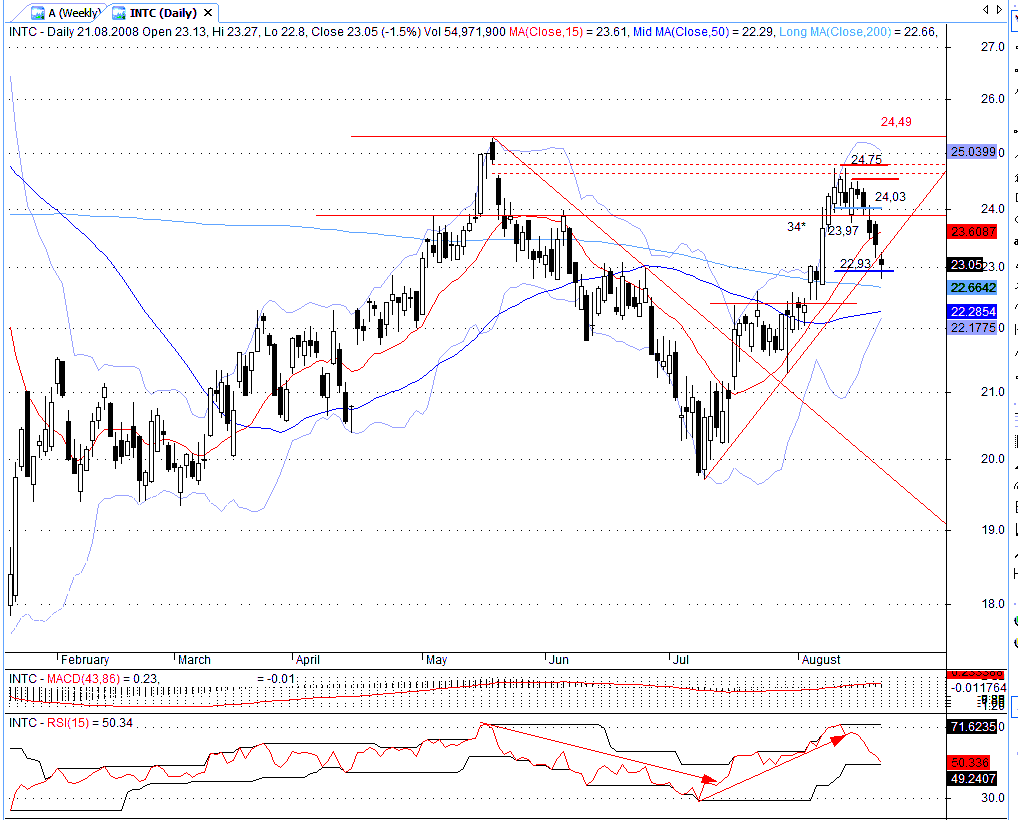Click INTC - Daily 21.08.2008 title text
The height and width of the screenshot is (820, 1018).
coord(74,31)
